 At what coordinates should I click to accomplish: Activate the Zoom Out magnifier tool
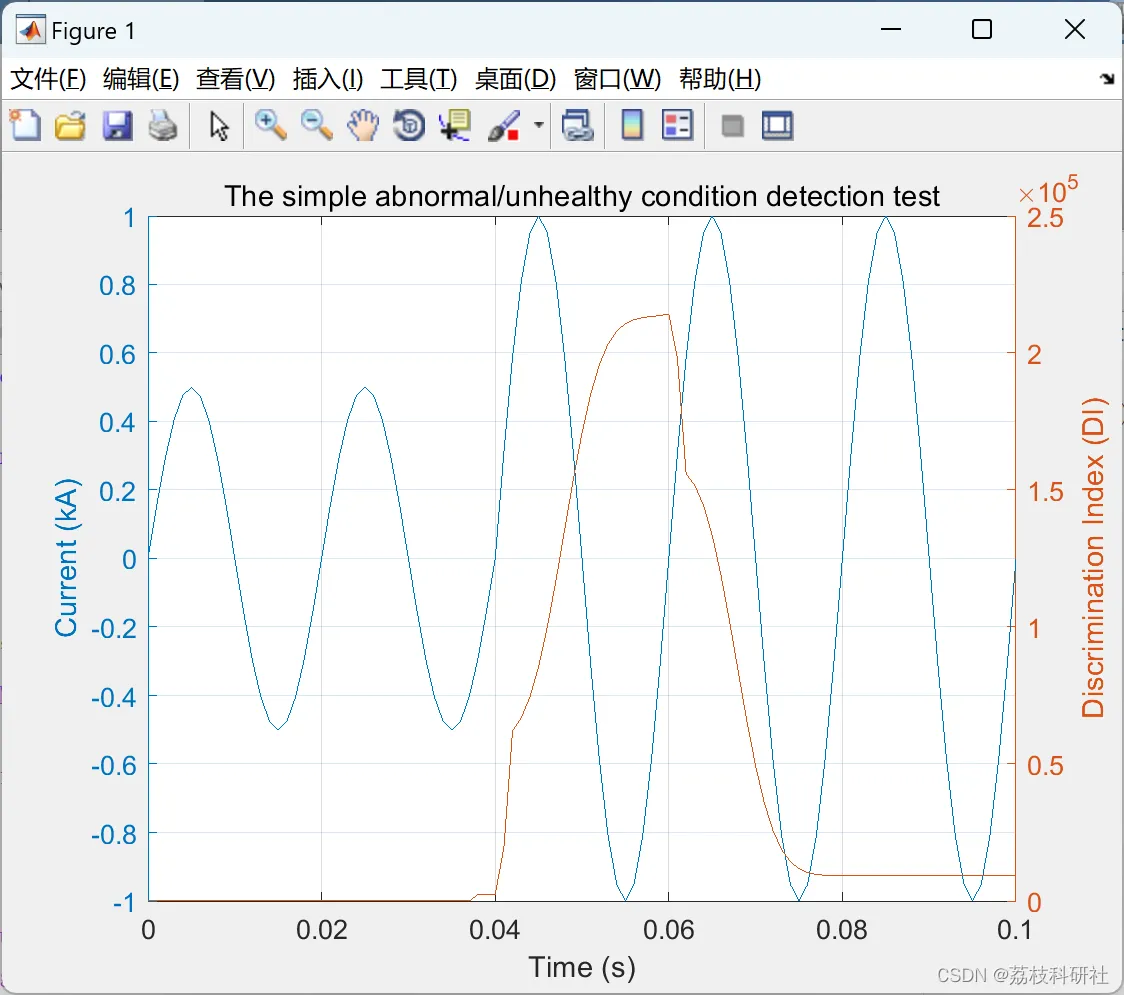pyautogui.click(x=316, y=125)
